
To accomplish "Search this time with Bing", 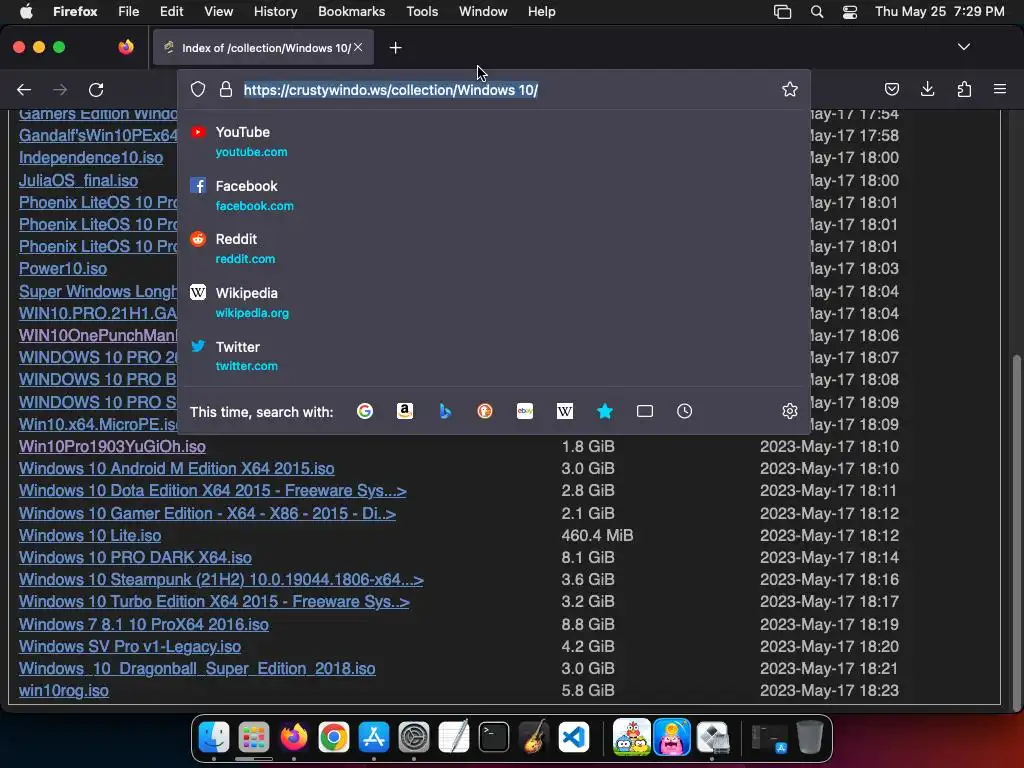I will pos(445,411).
